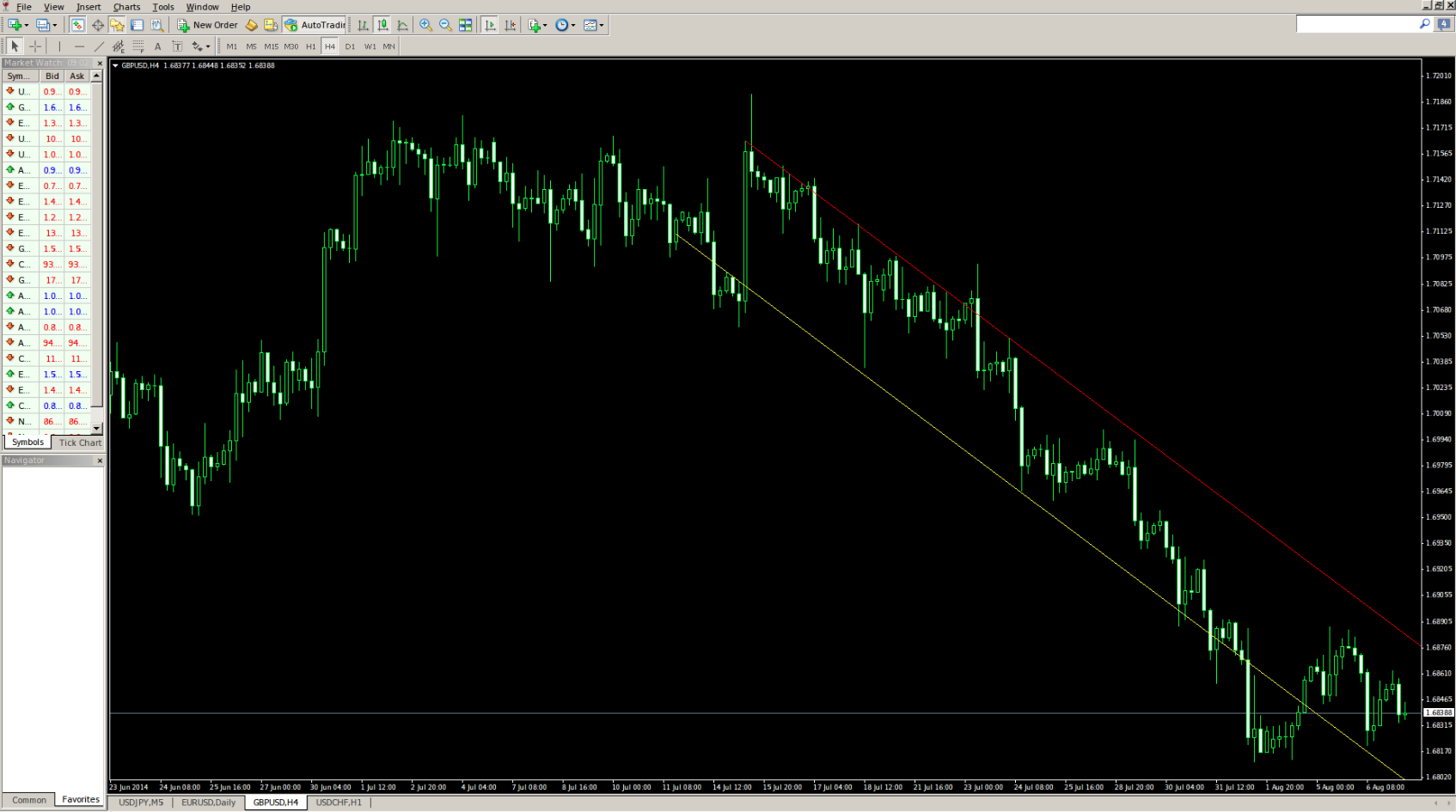Select the Crosshair tool

coord(35,46)
